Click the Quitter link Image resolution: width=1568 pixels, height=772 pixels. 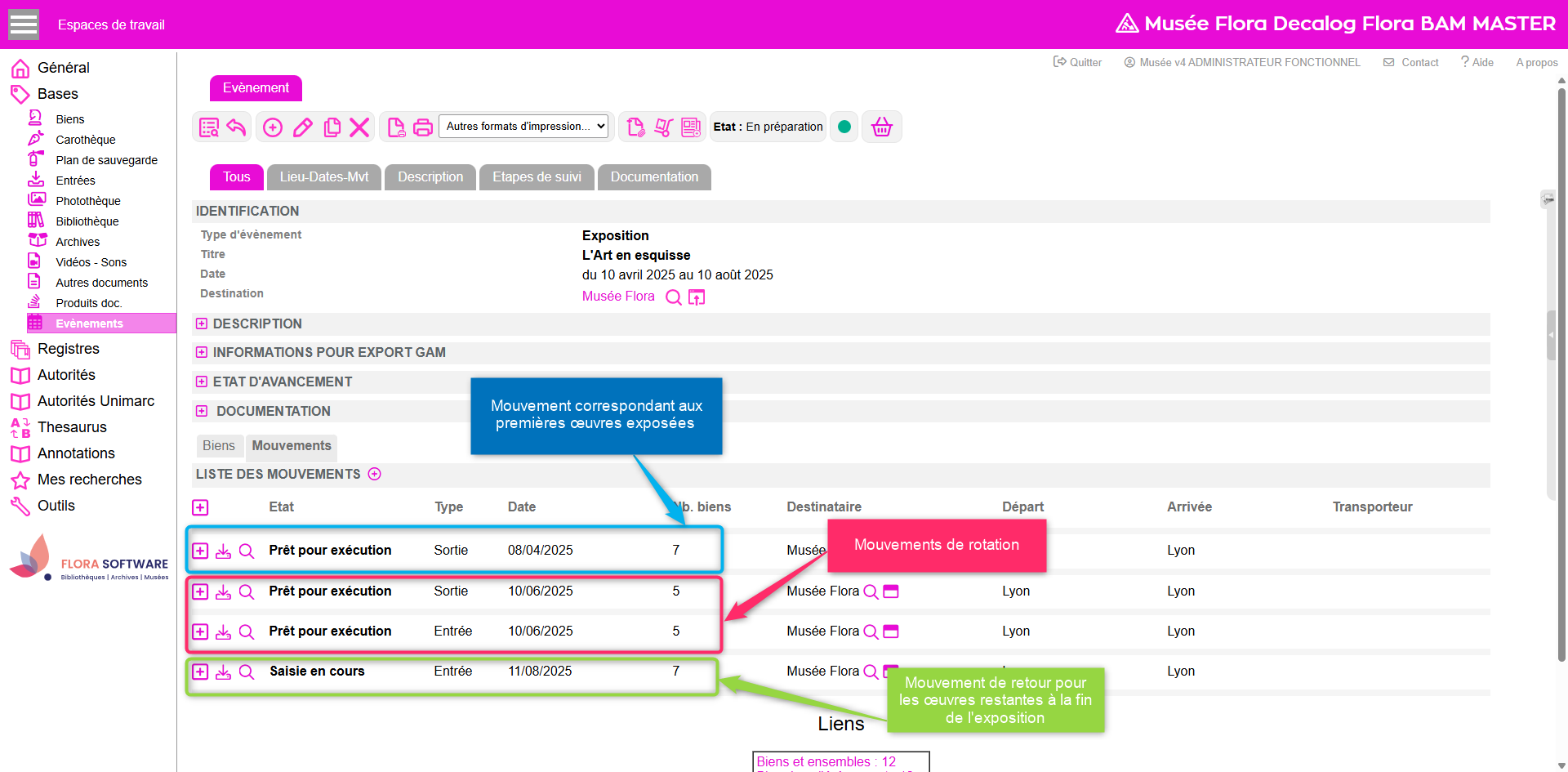pyautogui.click(x=1077, y=62)
